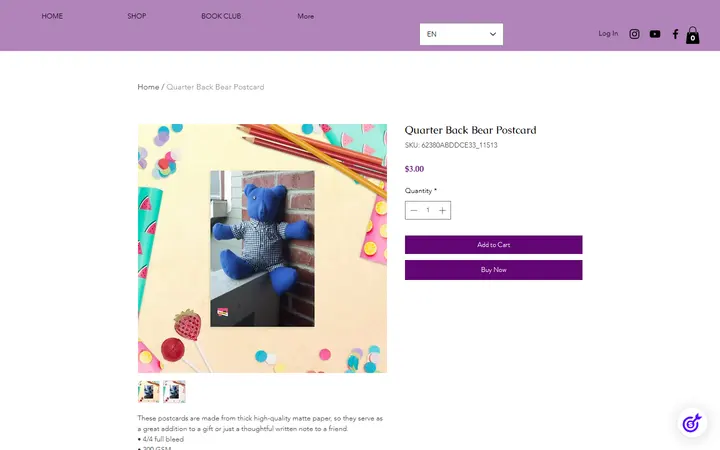Expand the EN language dropdown
Image resolution: width=720 pixels, height=450 pixels.
coord(461,34)
